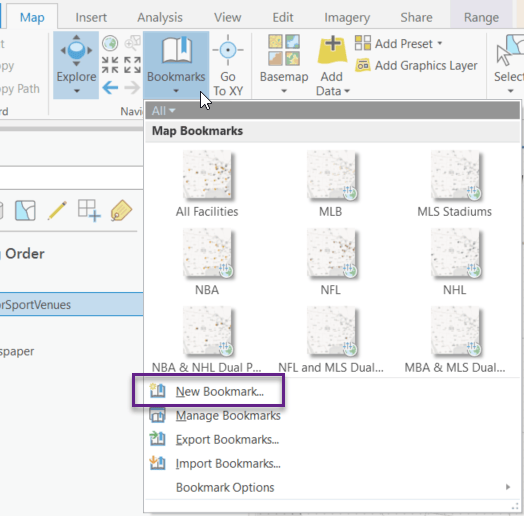Expand the Add Data dropdown arrow
This screenshot has width=524, height=516.
coord(347,91)
